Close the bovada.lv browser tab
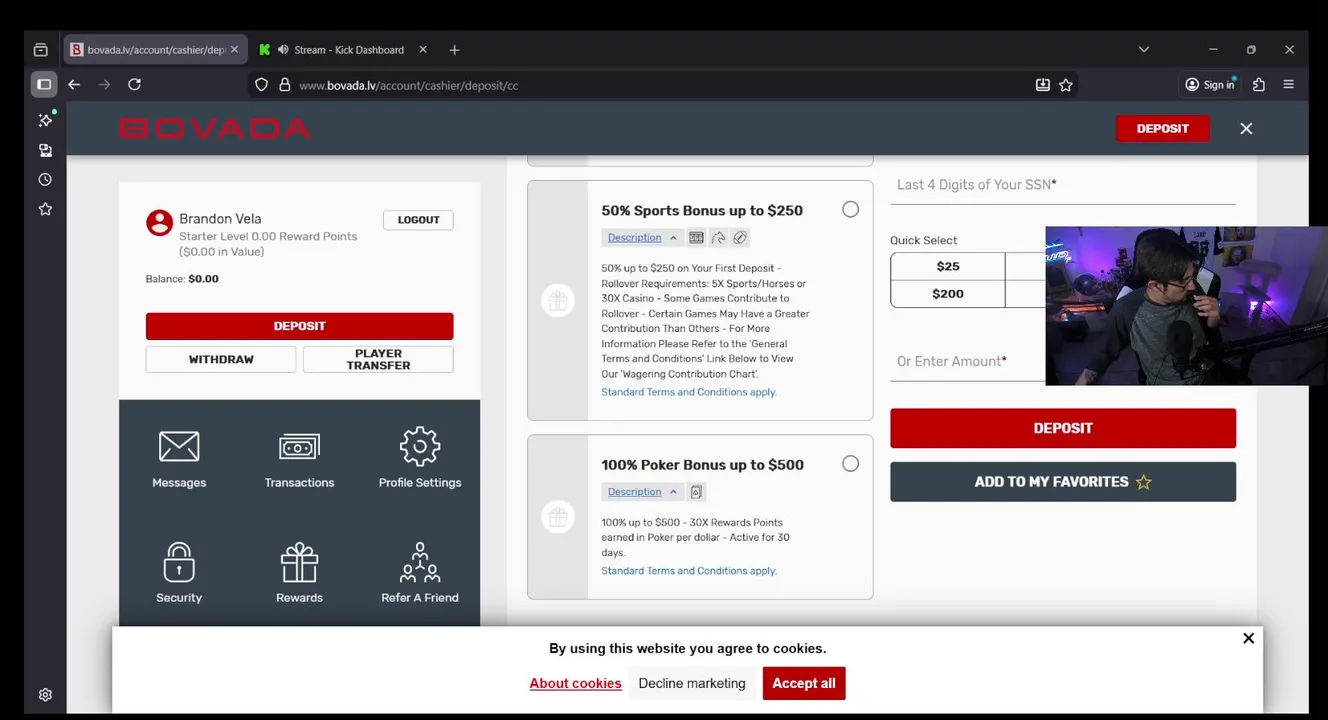The image size is (1328, 720). click(x=234, y=50)
